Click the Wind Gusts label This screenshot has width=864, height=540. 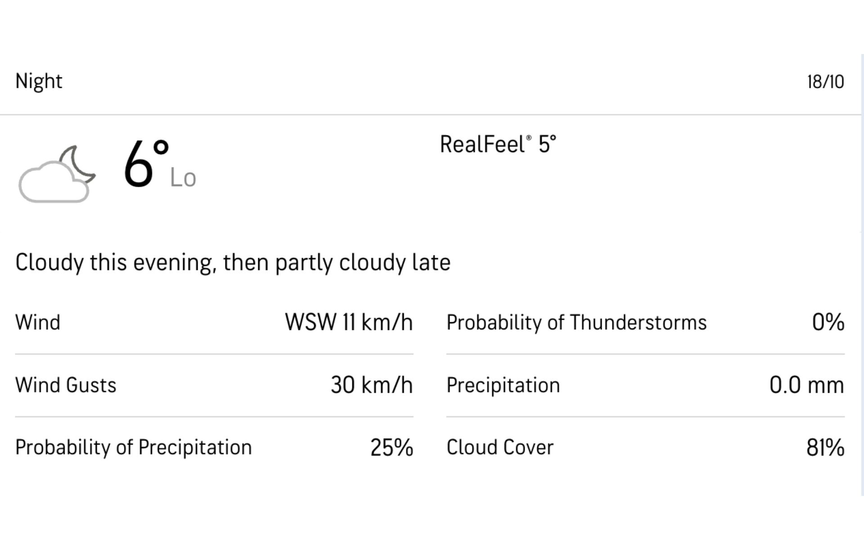66,385
